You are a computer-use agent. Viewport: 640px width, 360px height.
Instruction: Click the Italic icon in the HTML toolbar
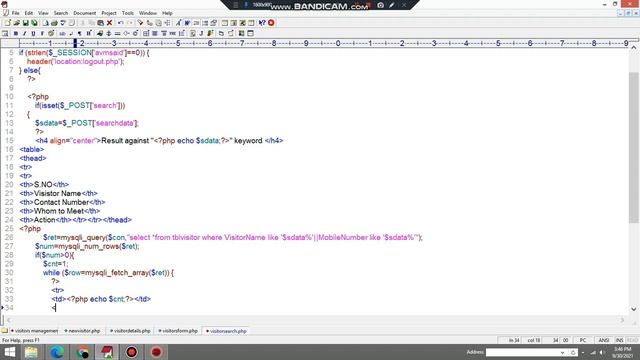(24, 33)
